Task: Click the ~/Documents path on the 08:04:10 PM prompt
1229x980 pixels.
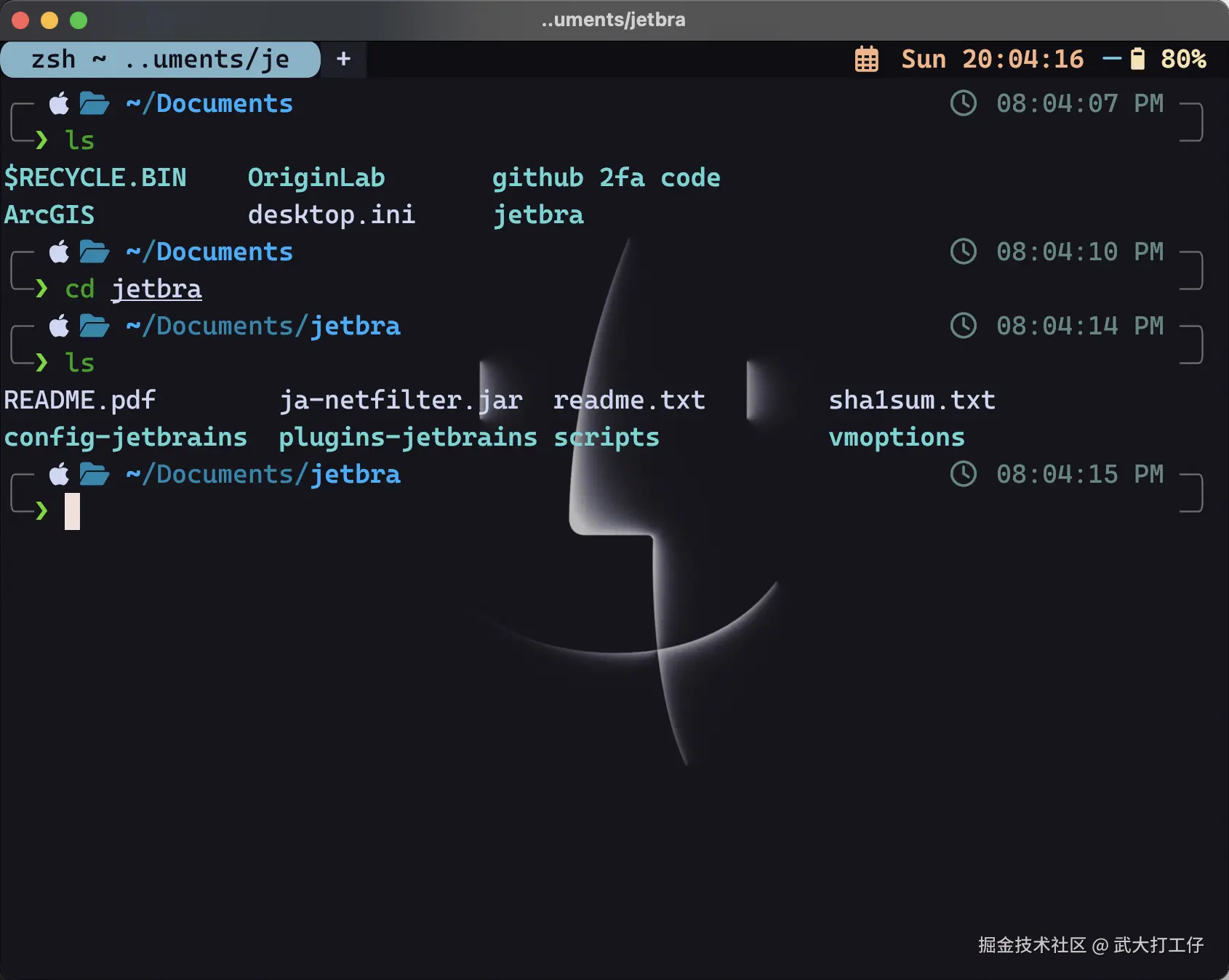Action: pyautogui.click(x=209, y=252)
